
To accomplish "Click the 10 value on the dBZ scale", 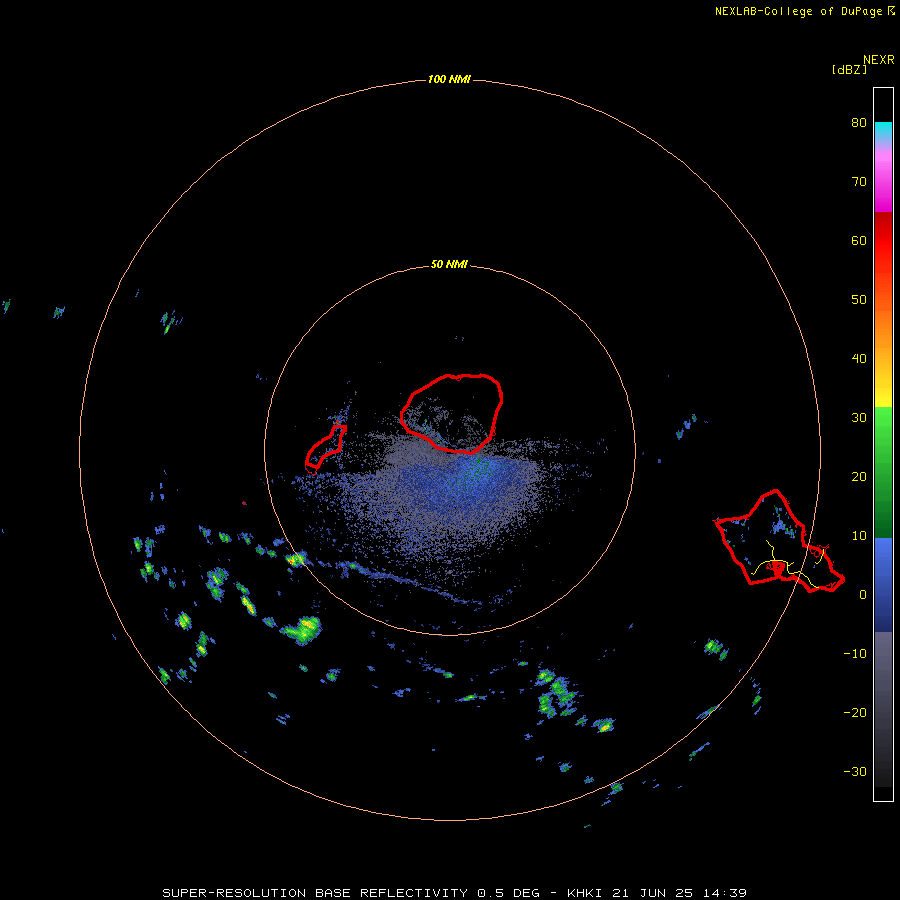I will (x=859, y=536).
